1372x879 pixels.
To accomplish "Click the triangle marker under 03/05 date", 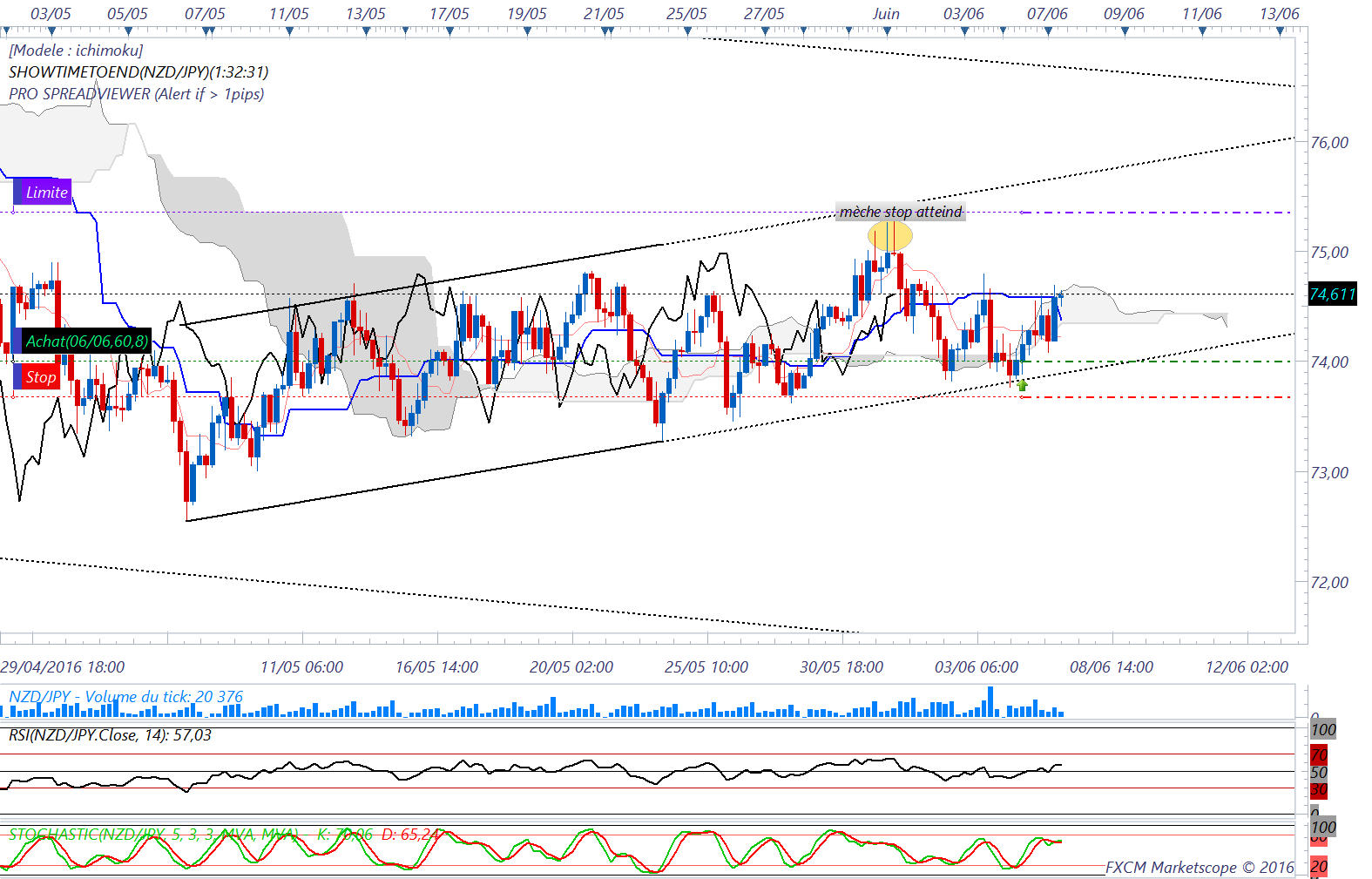I will (51, 31).
